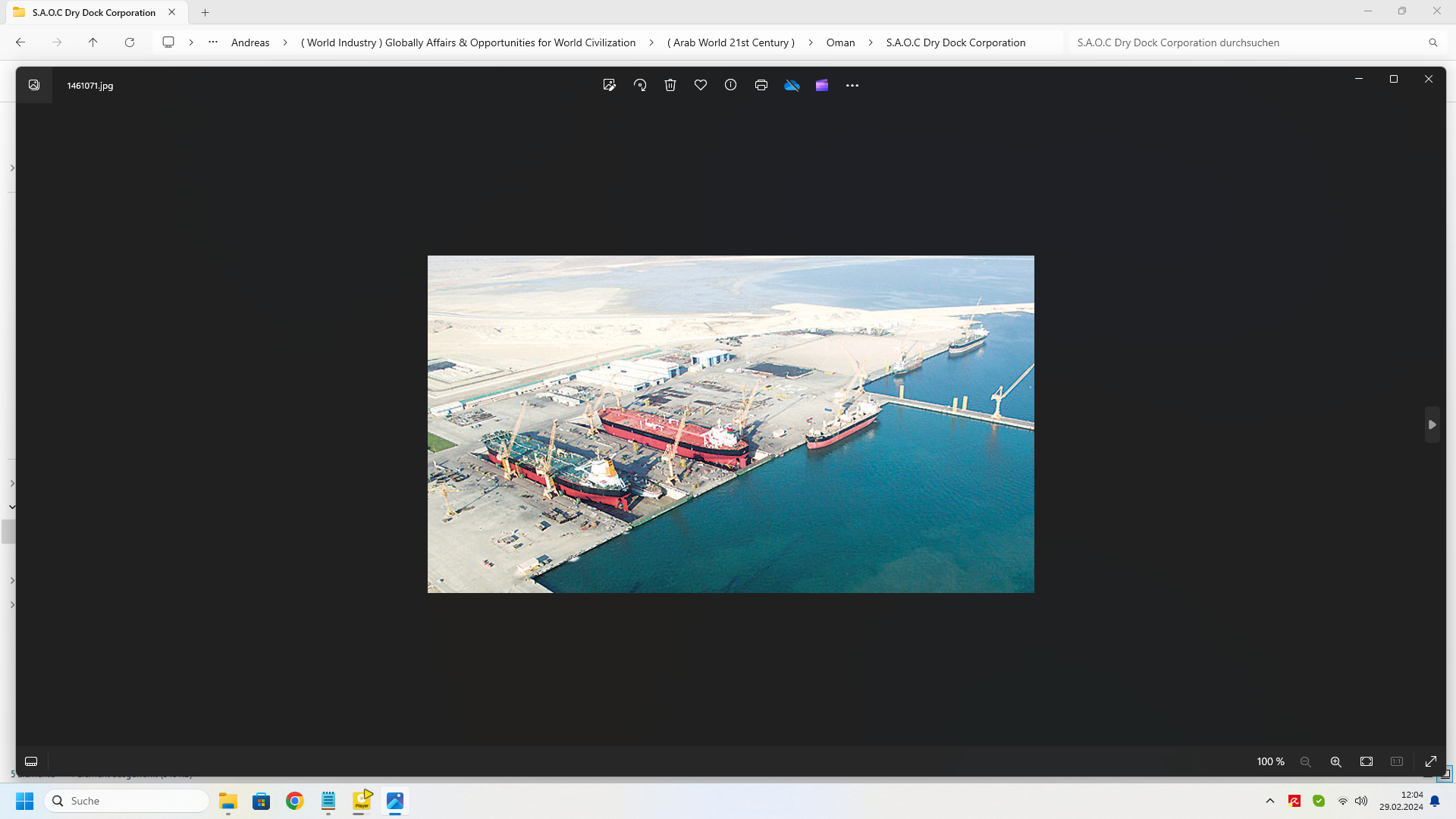Expand the chevron after World Civilization breadcrumb
The height and width of the screenshot is (819, 1456).
coord(651,42)
